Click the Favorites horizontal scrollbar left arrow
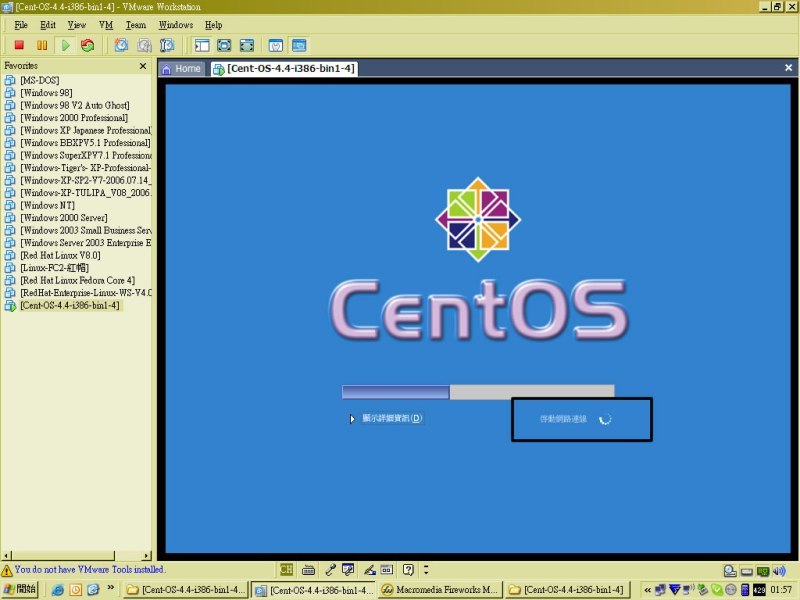 (x=6, y=556)
